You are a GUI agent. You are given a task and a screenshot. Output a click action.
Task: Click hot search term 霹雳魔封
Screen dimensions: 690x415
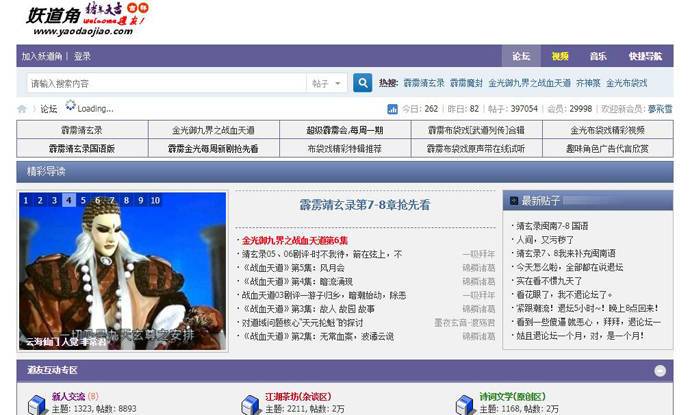click(x=466, y=83)
